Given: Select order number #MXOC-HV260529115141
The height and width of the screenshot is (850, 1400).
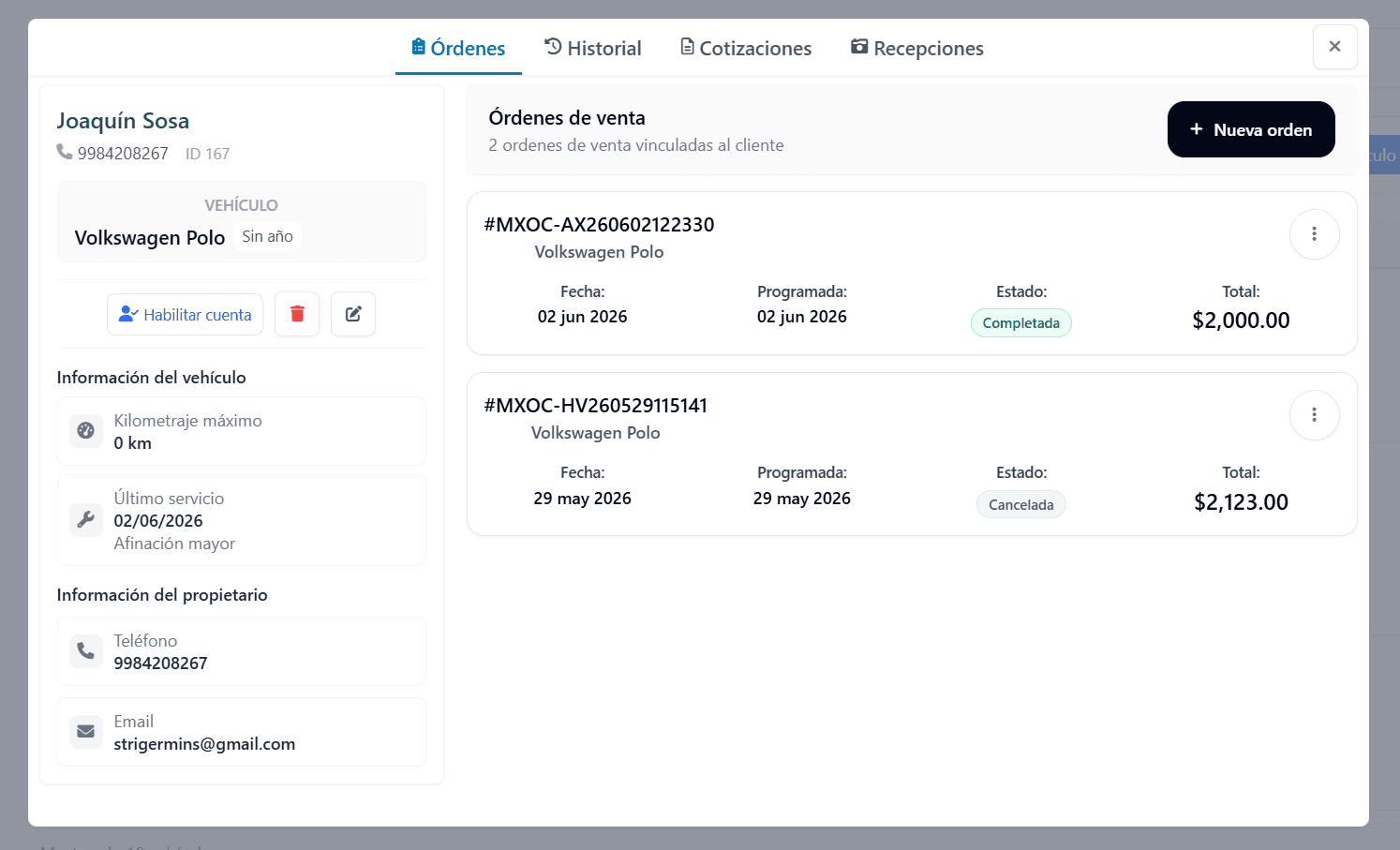Looking at the screenshot, I should pyautogui.click(x=596, y=406).
